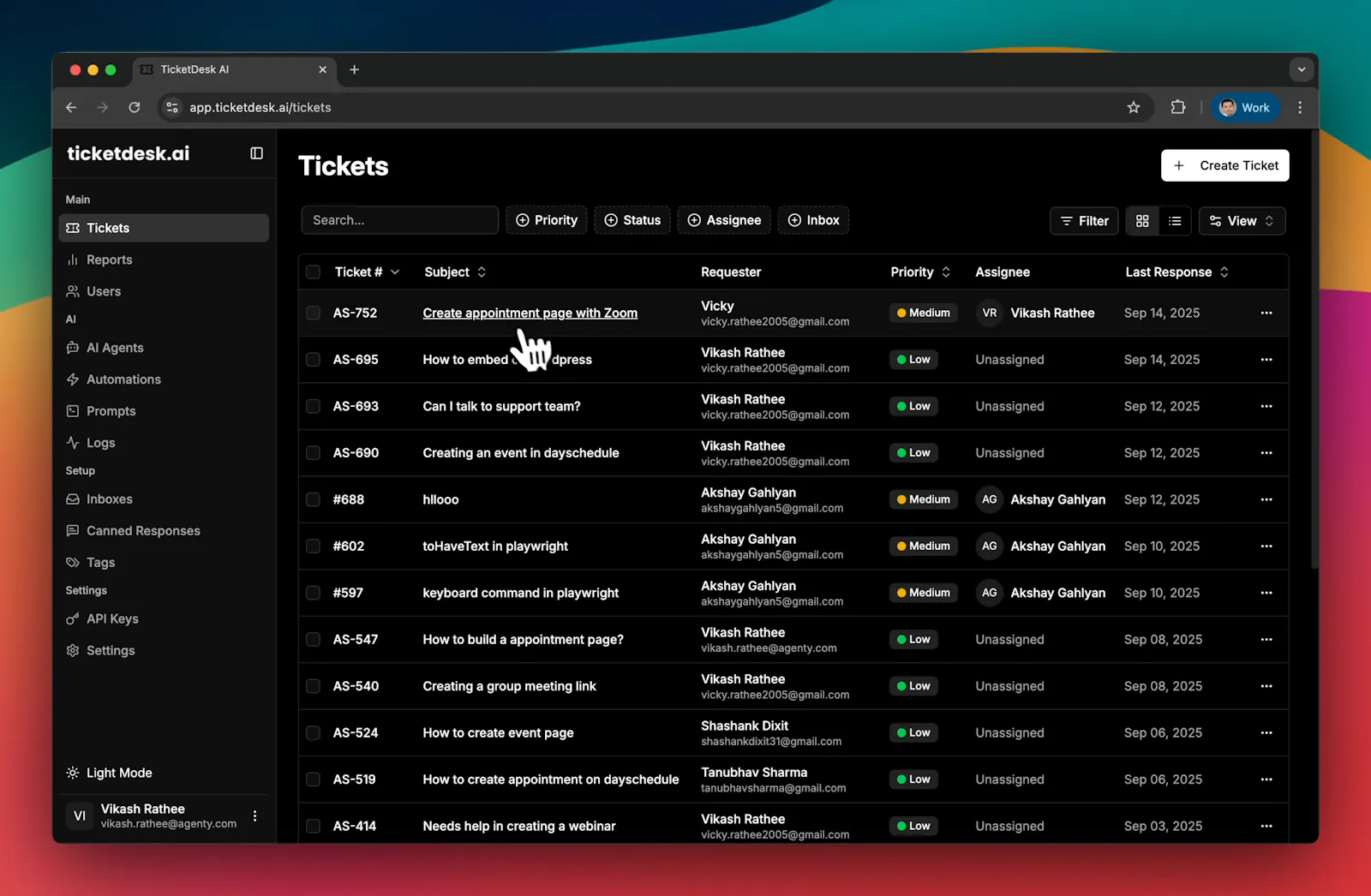Bookmark this page with star icon
This screenshot has width=1371, height=896.
1134,107
